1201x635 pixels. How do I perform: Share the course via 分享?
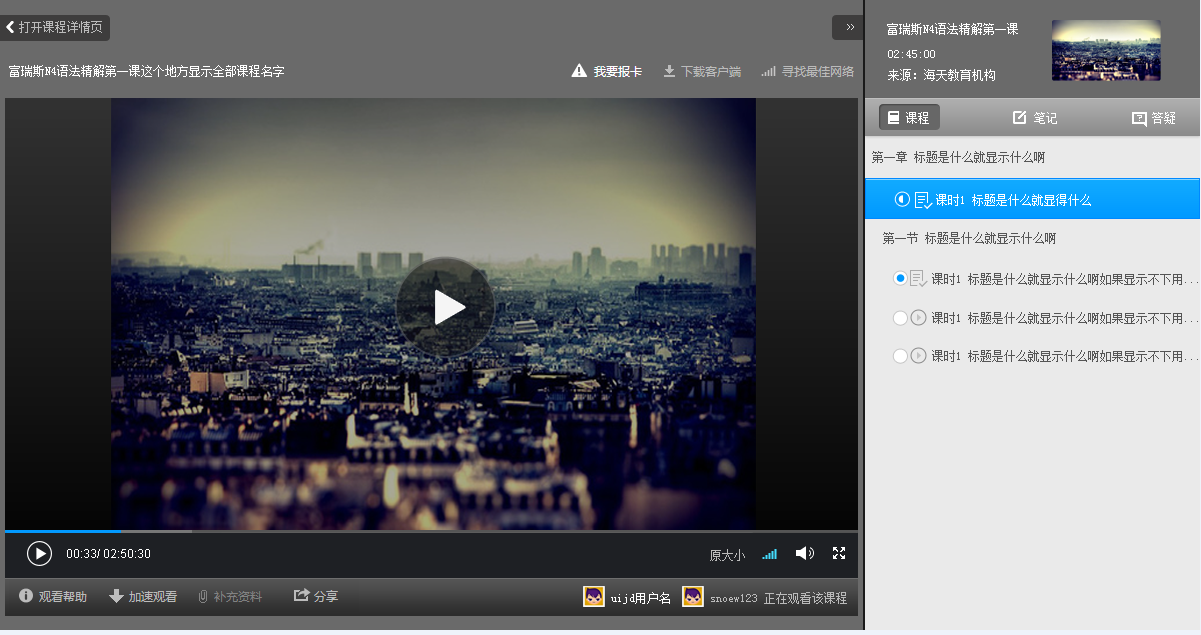pos(316,596)
